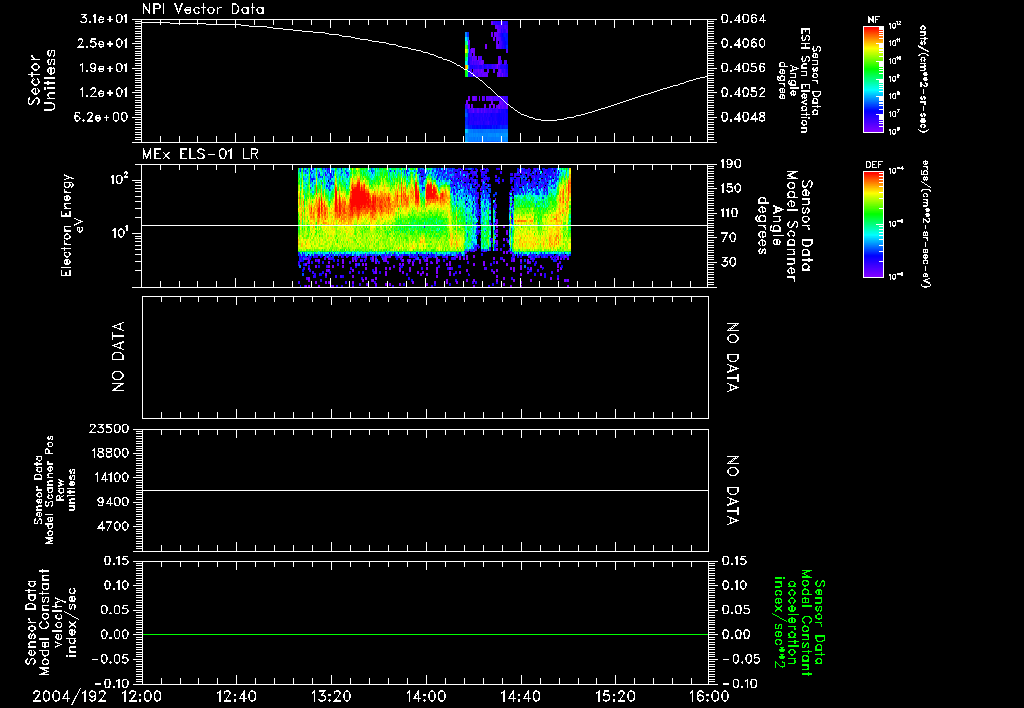Viewport: 1024px width, 708px height.
Task: Click the -0.10 tick on velocity axis
Action: (x=112, y=683)
